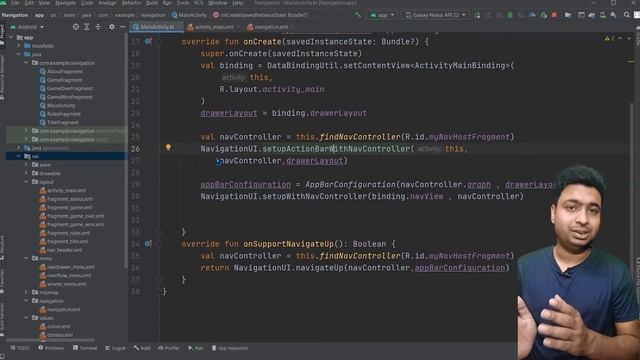Image resolution: width=640 pixels, height=360 pixels.
Task: Open the Build menu
Action: (152, 3)
